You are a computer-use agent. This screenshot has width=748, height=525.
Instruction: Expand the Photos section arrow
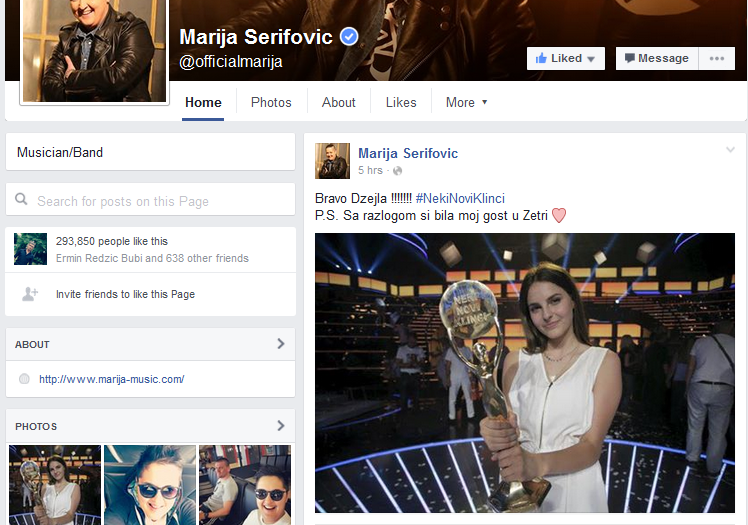click(x=280, y=426)
